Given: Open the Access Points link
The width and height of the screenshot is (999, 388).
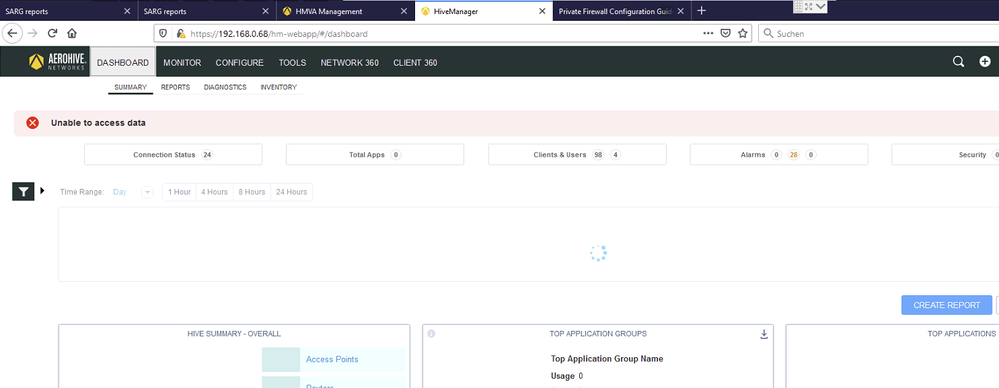Looking at the screenshot, I should (x=332, y=359).
